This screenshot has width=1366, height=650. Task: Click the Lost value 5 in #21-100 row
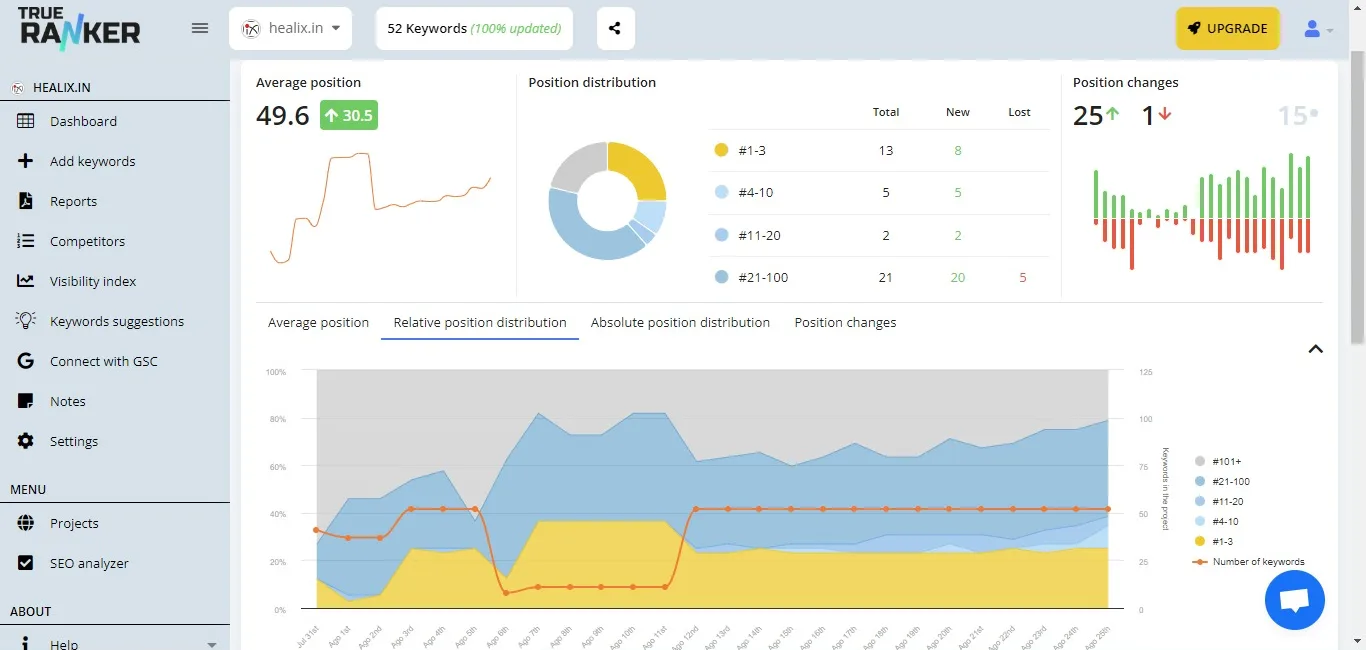(1022, 277)
